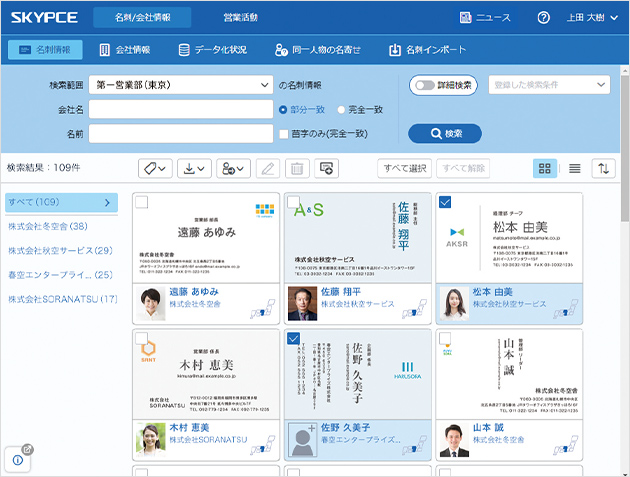
Task: Click relationship map icon for 木村 恵美
Action: pos(263,445)
